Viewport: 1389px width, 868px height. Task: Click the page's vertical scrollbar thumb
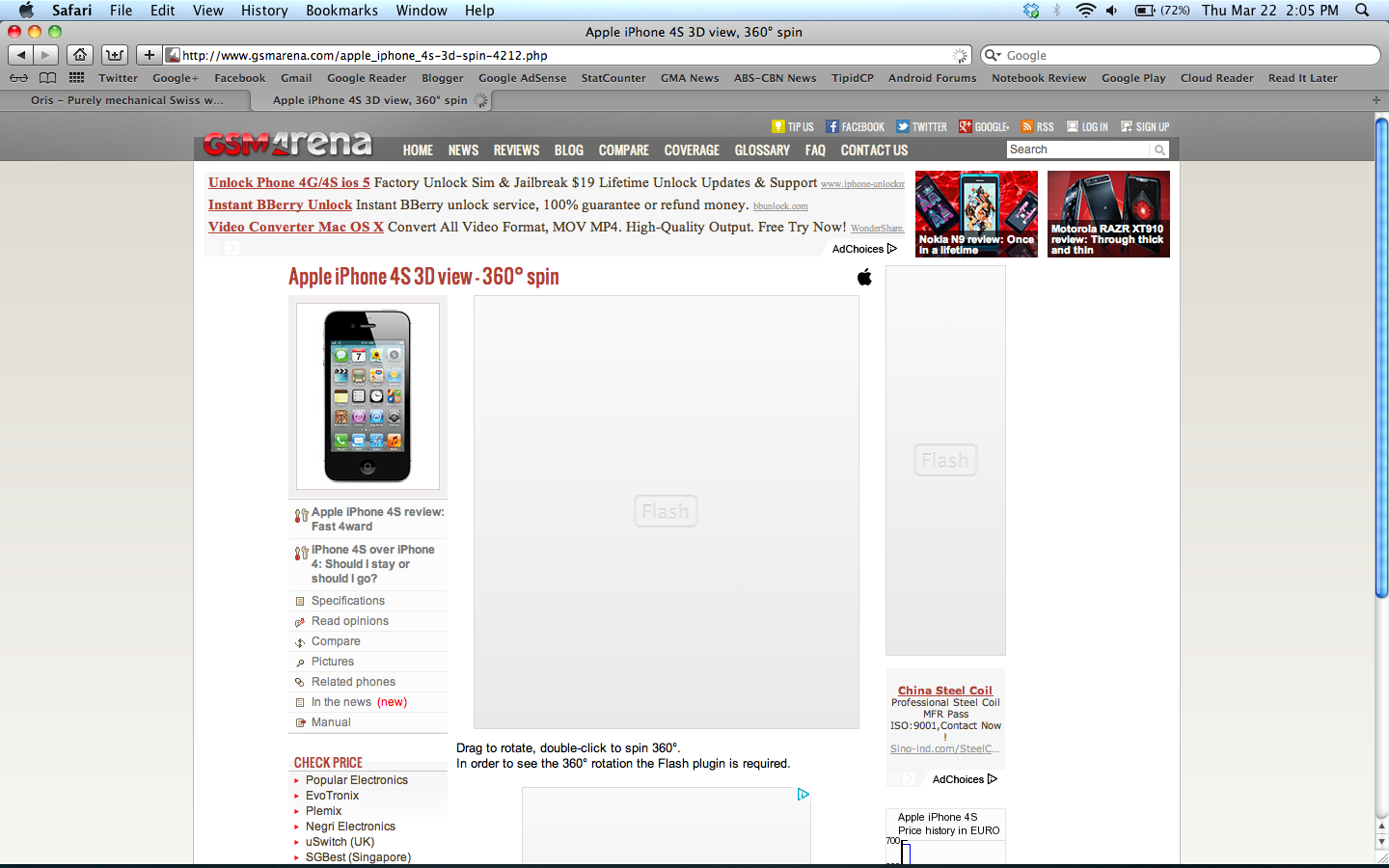click(1381, 357)
